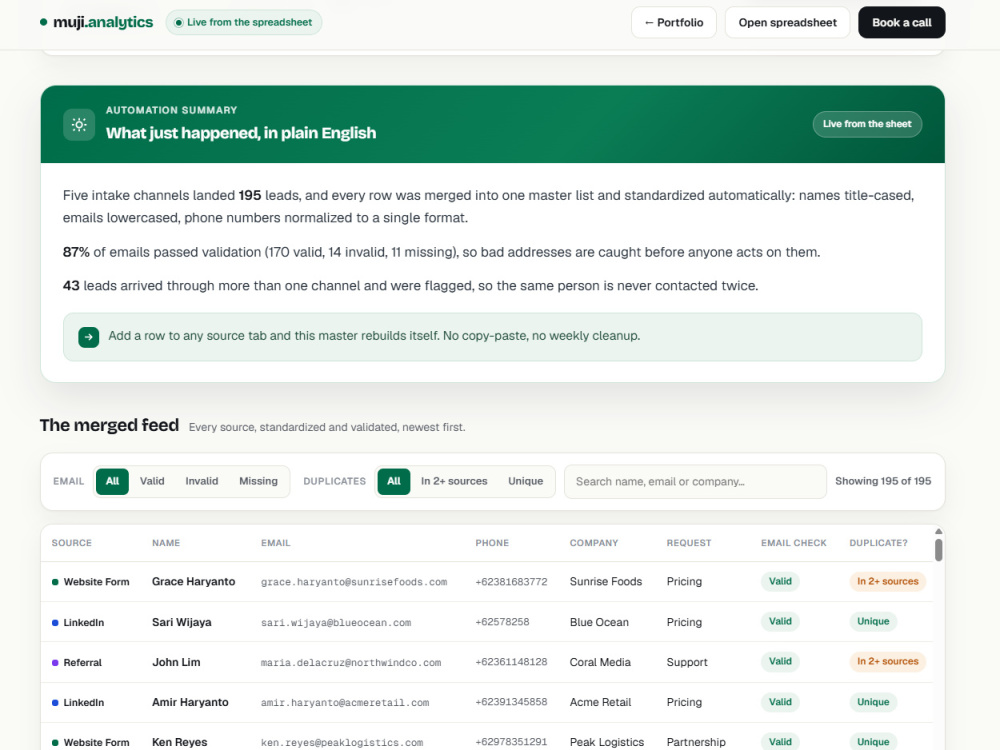Screen dimensions: 1000x750
Task: Click Unique badge in Sari Wijaya row
Action: click(x=873, y=622)
